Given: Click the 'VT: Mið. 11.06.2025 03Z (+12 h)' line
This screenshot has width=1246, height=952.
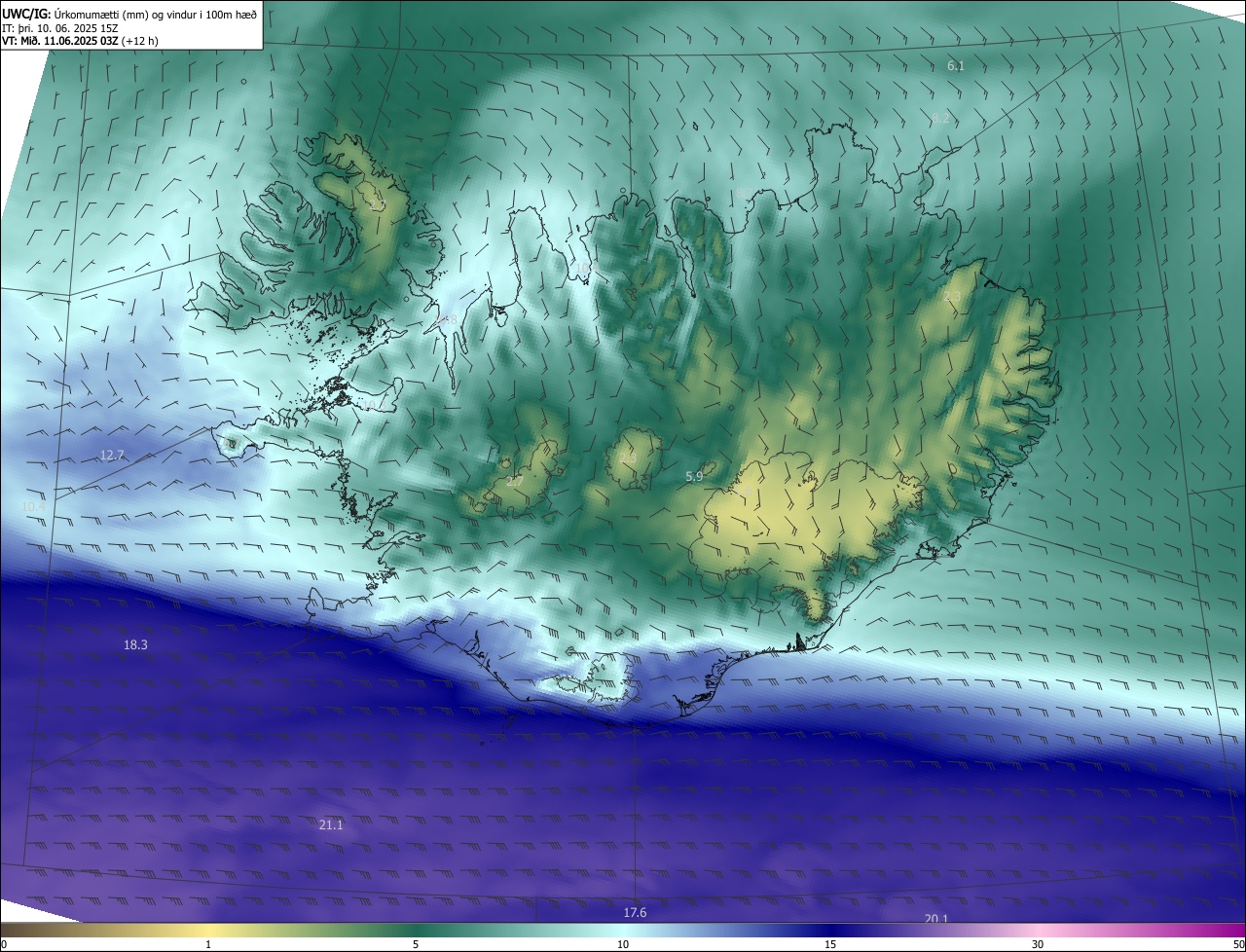Looking at the screenshot, I should [81, 41].
